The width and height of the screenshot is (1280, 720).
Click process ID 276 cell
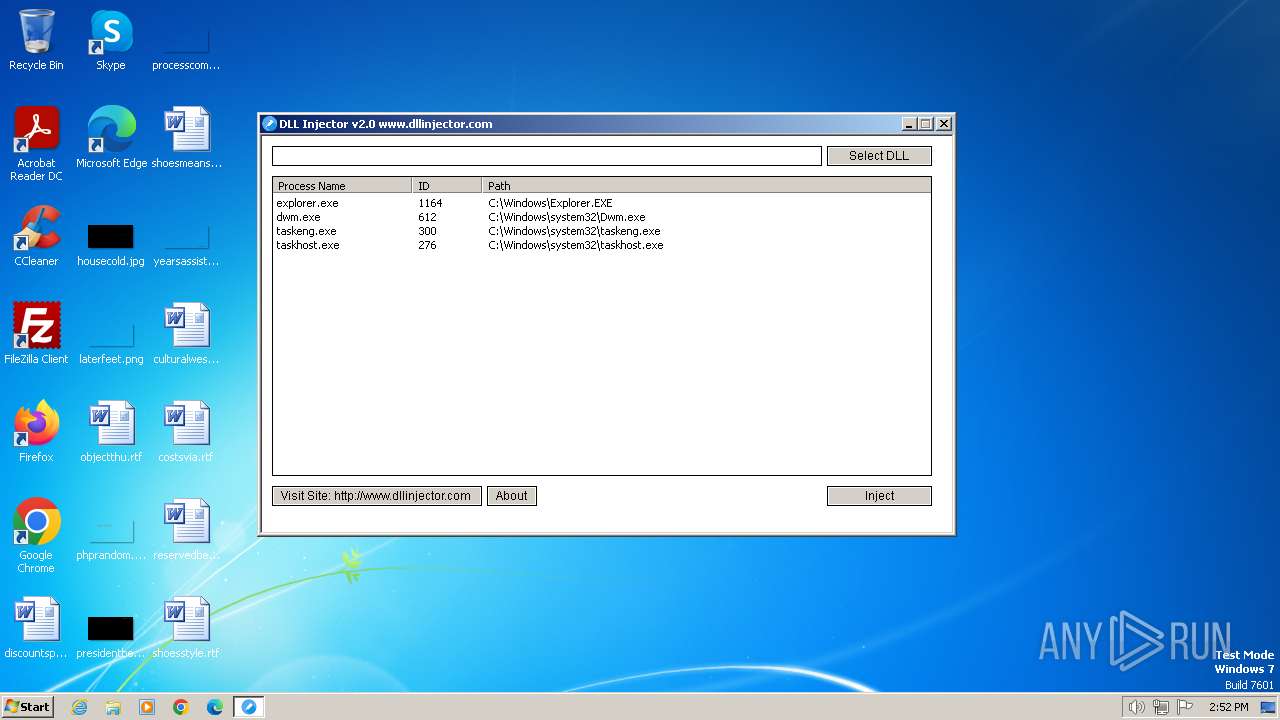point(427,245)
